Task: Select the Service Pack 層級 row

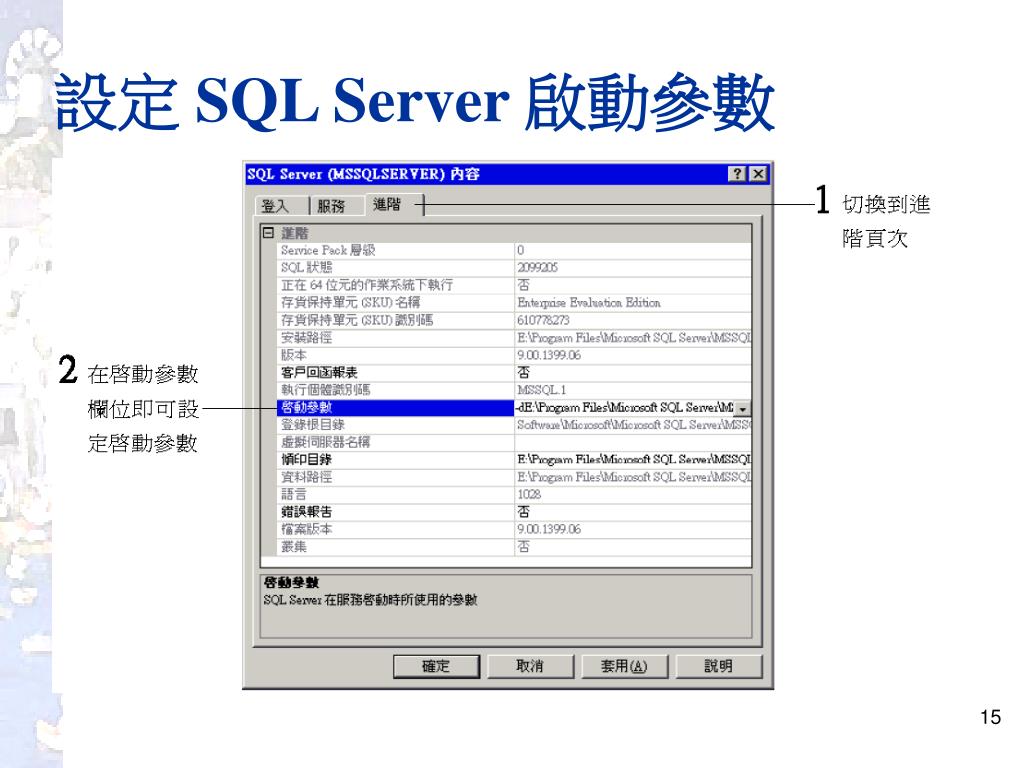Action: (x=515, y=250)
